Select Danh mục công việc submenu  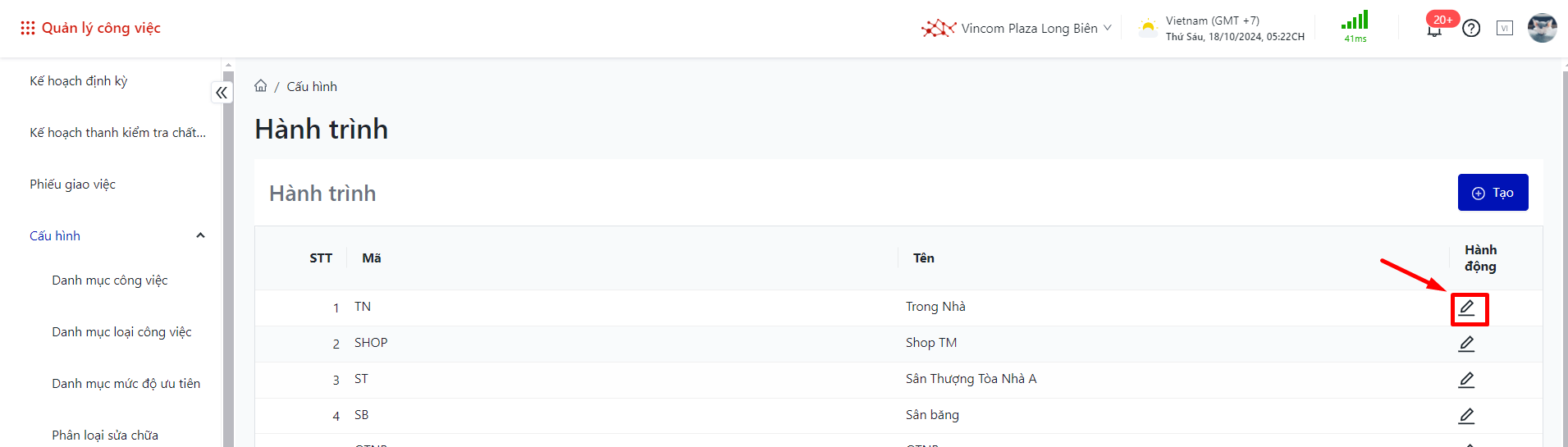[110, 281]
